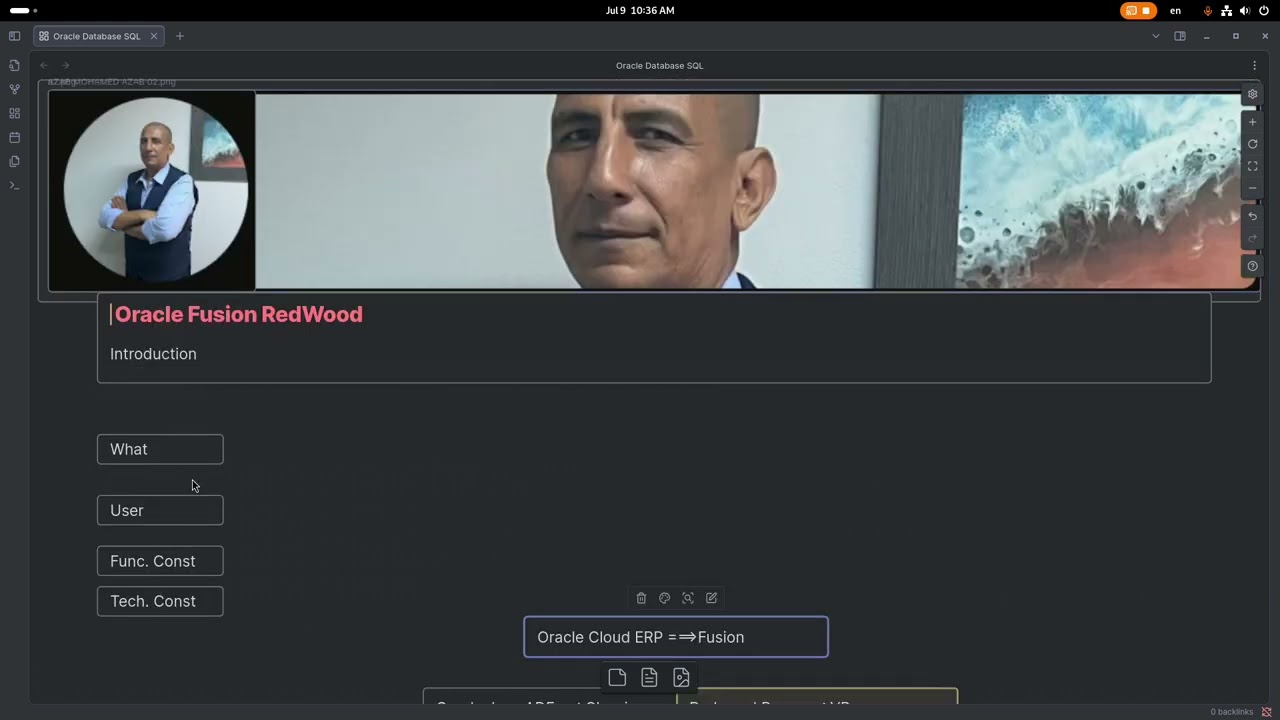Stop the screen recording indicator
1280x720 pixels.
coord(1138,10)
